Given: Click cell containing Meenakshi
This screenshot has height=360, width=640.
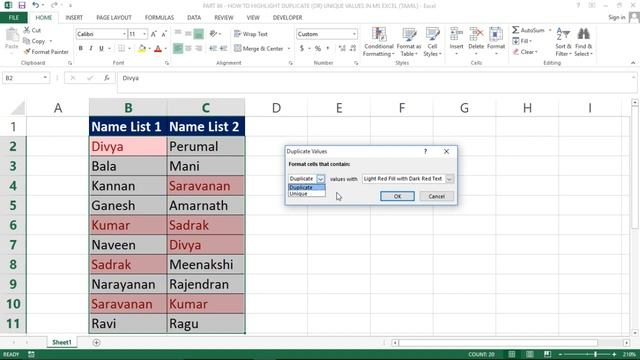Looking at the screenshot, I should pos(206,264).
